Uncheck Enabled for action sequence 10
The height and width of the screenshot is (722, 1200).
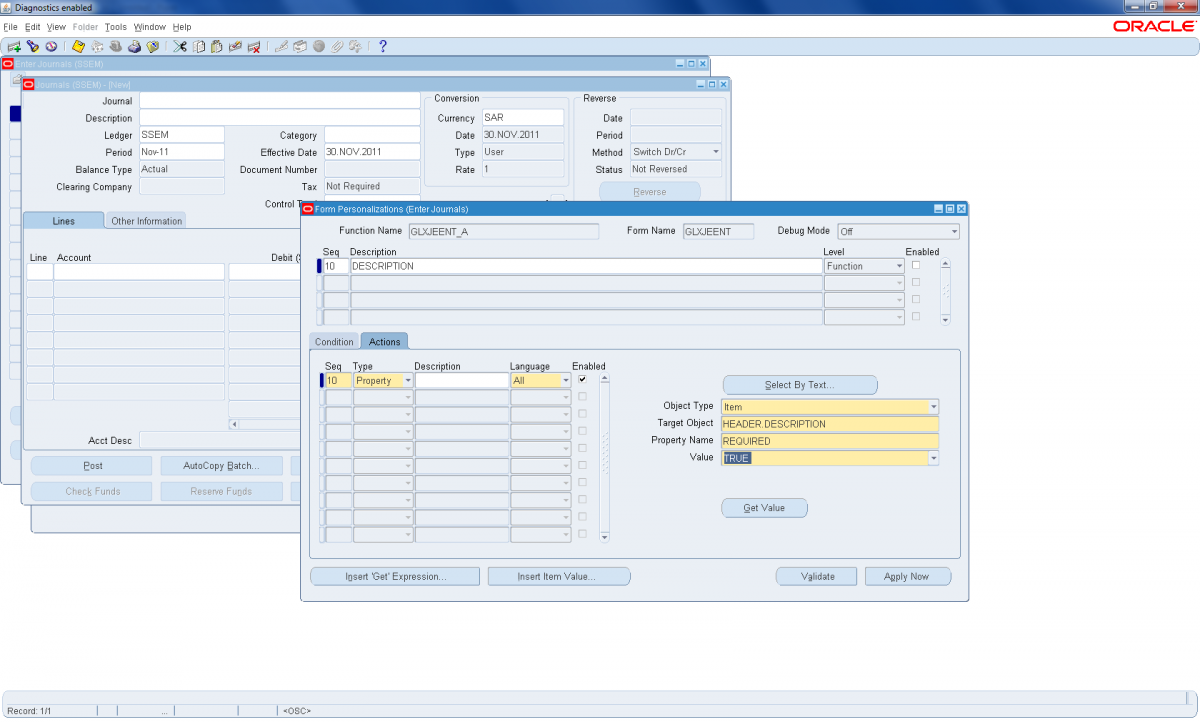pyautogui.click(x=583, y=379)
